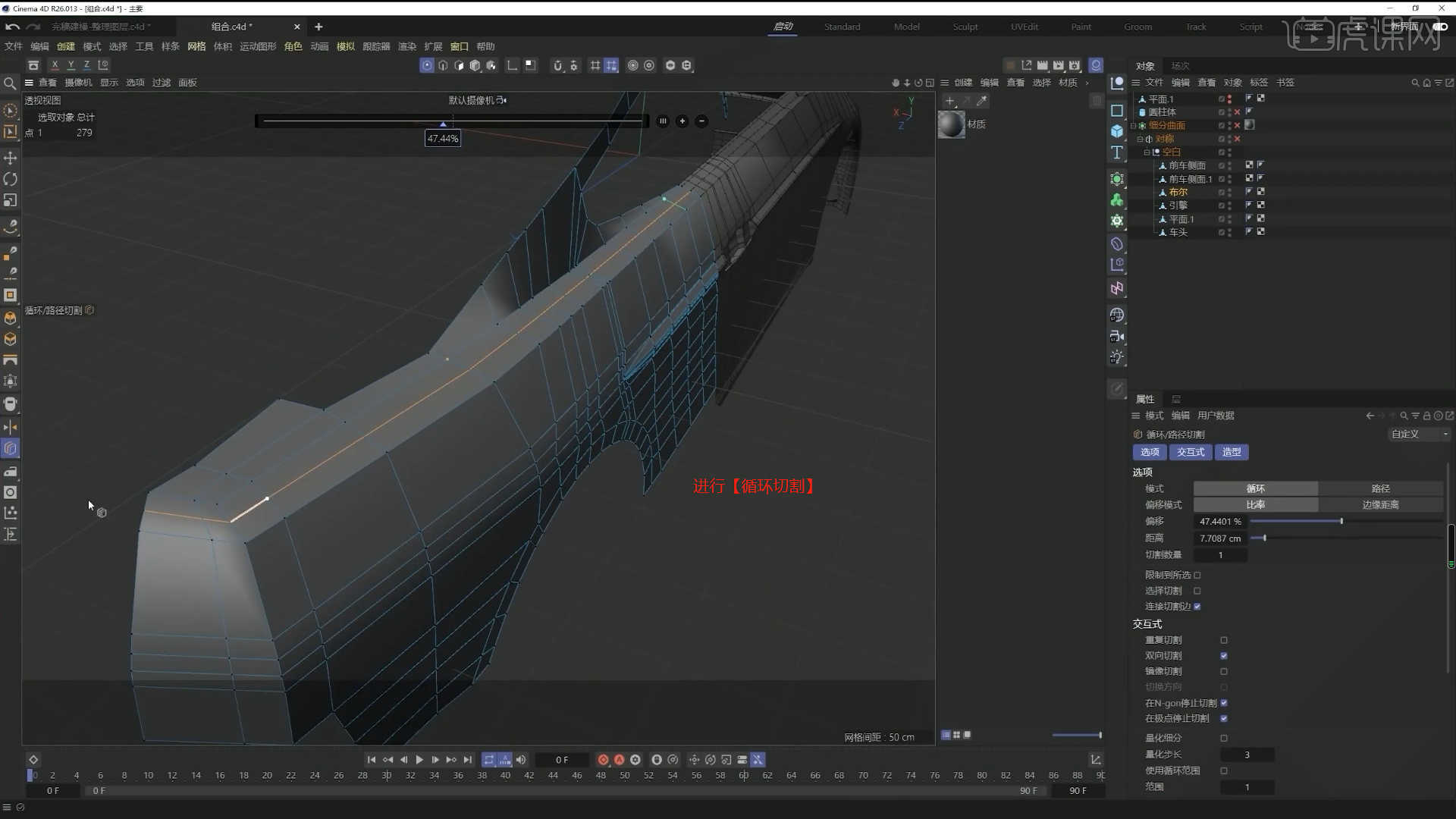Click the undo arrow icon at top left
This screenshot has width=1456, height=819.
click(x=12, y=27)
